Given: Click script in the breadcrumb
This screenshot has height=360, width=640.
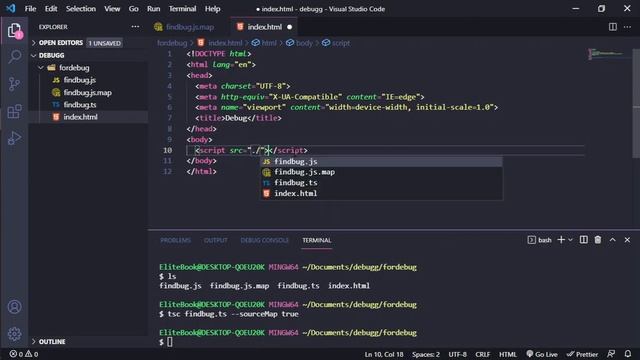Looking at the screenshot, I should (341, 43).
